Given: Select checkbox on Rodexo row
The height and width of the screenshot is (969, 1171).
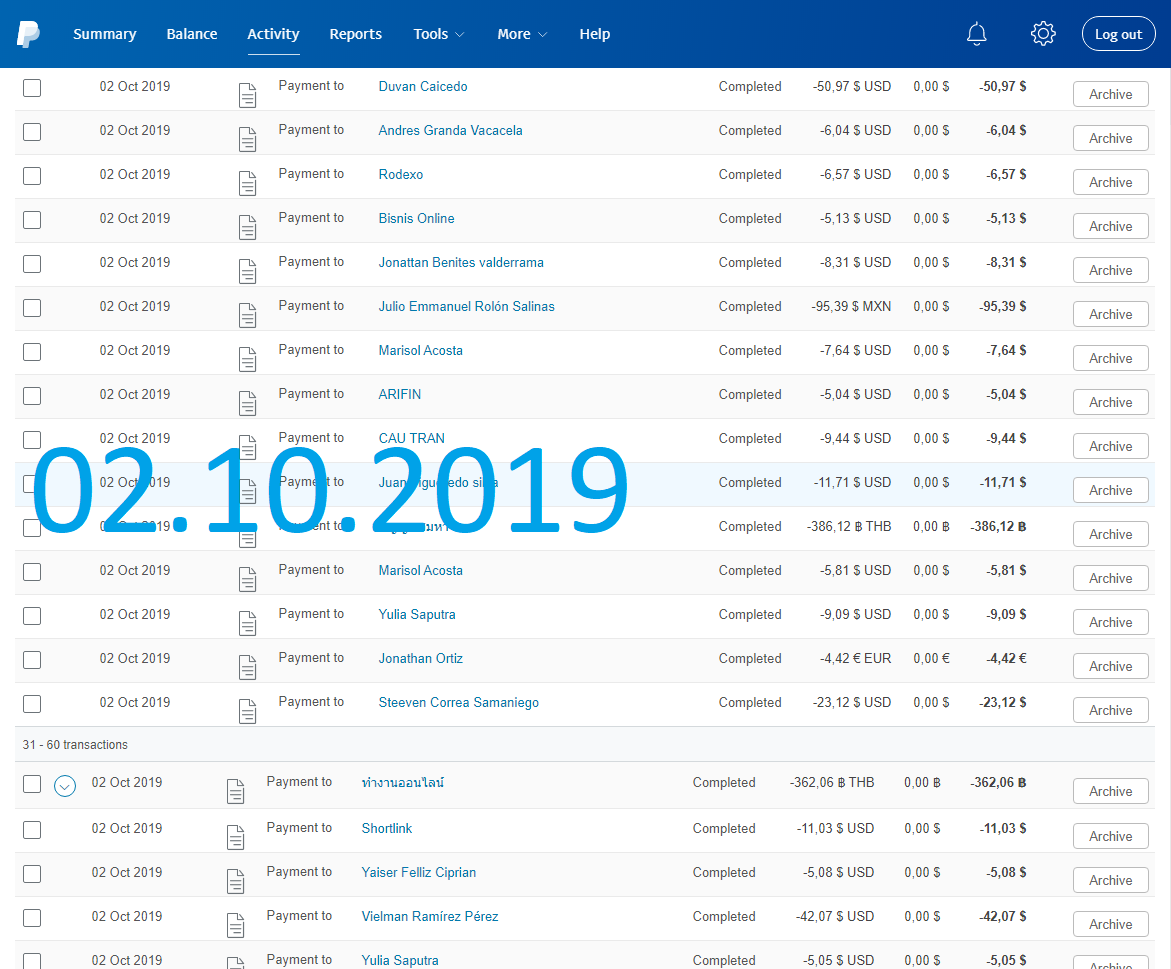Looking at the screenshot, I should pos(31,176).
